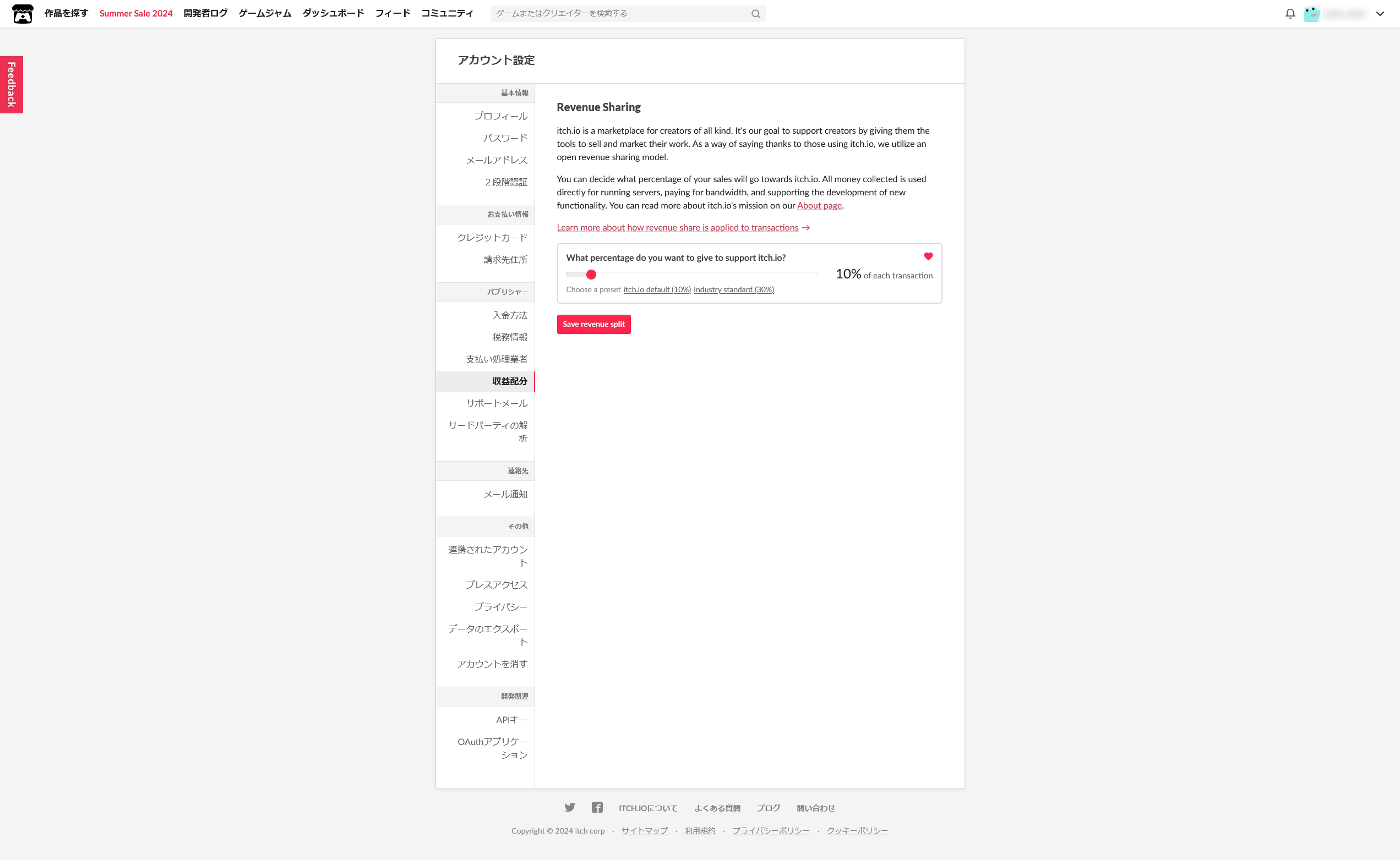
Task: Choose the itch.io default (10%) preset
Action: pos(657,289)
